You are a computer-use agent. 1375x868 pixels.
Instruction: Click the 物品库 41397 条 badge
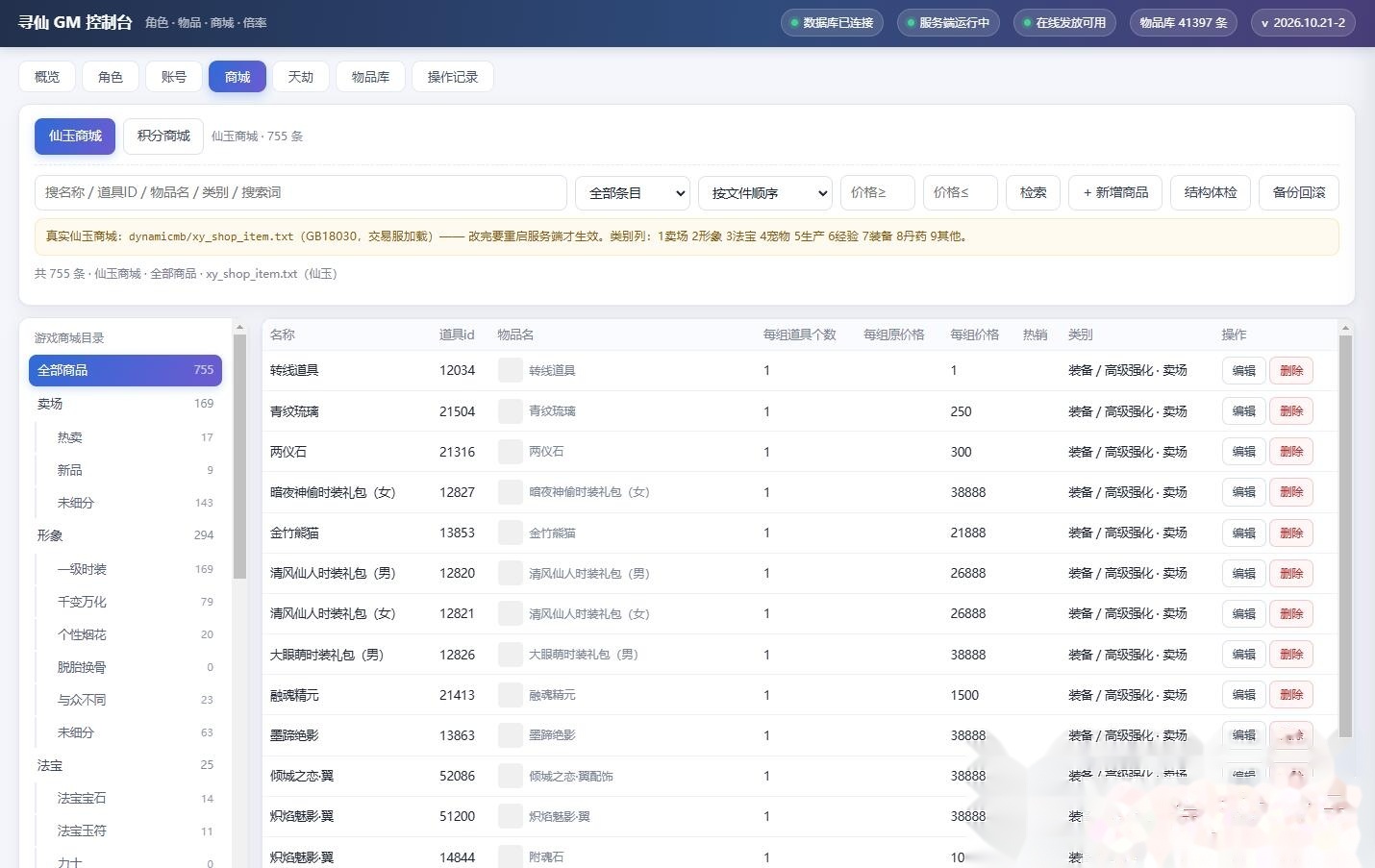1184,23
